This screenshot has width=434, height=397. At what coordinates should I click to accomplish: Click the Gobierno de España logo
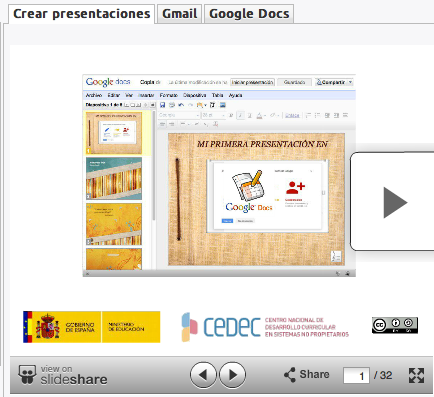click(x=62, y=327)
